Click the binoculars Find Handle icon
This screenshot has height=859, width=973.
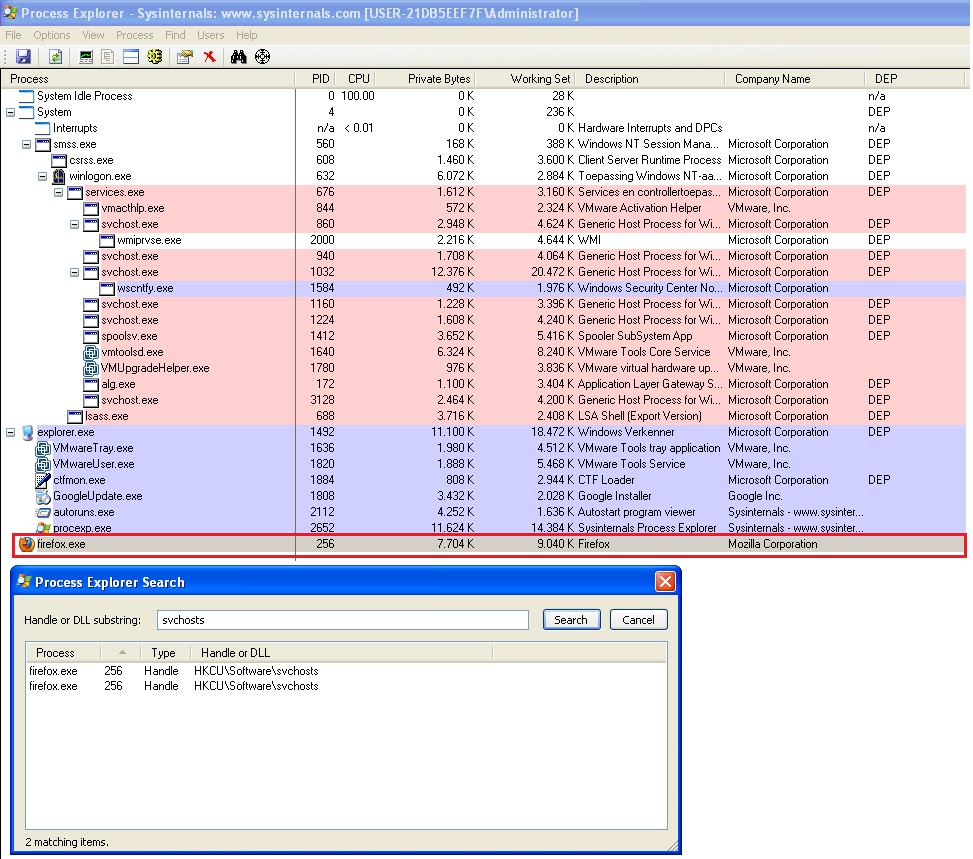238,56
